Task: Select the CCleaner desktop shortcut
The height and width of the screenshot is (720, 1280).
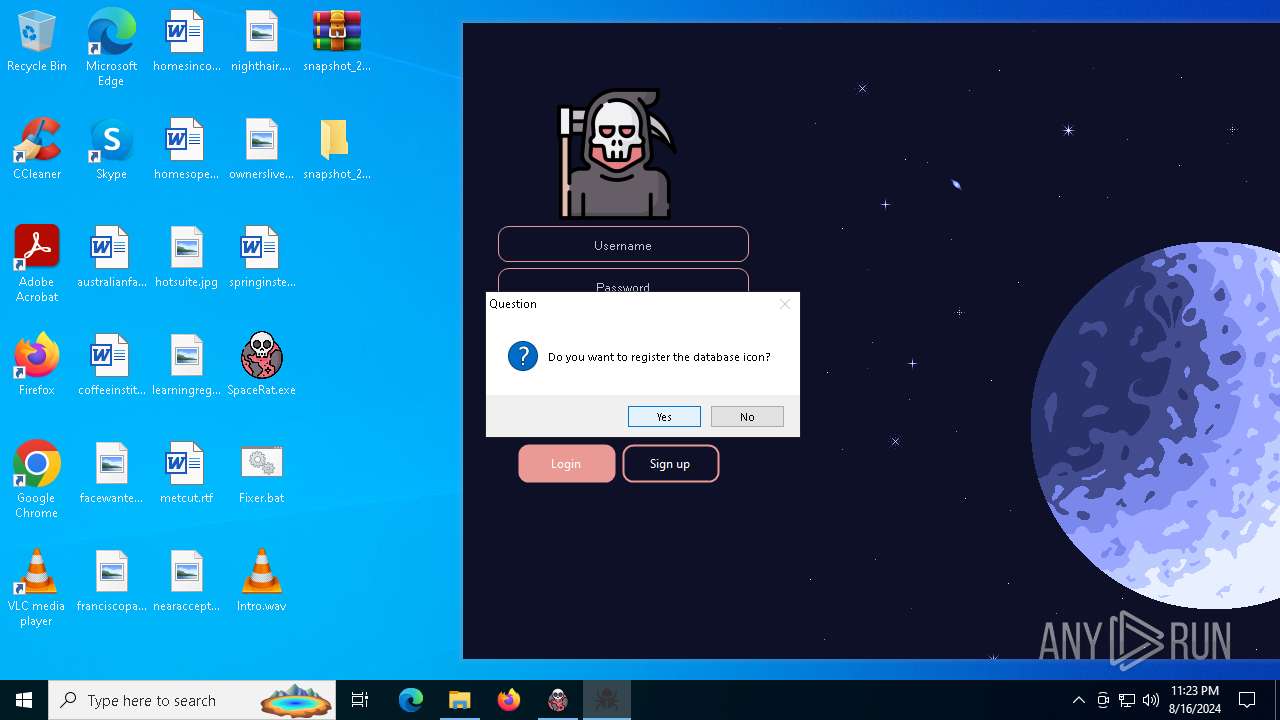Action: coord(37,151)
